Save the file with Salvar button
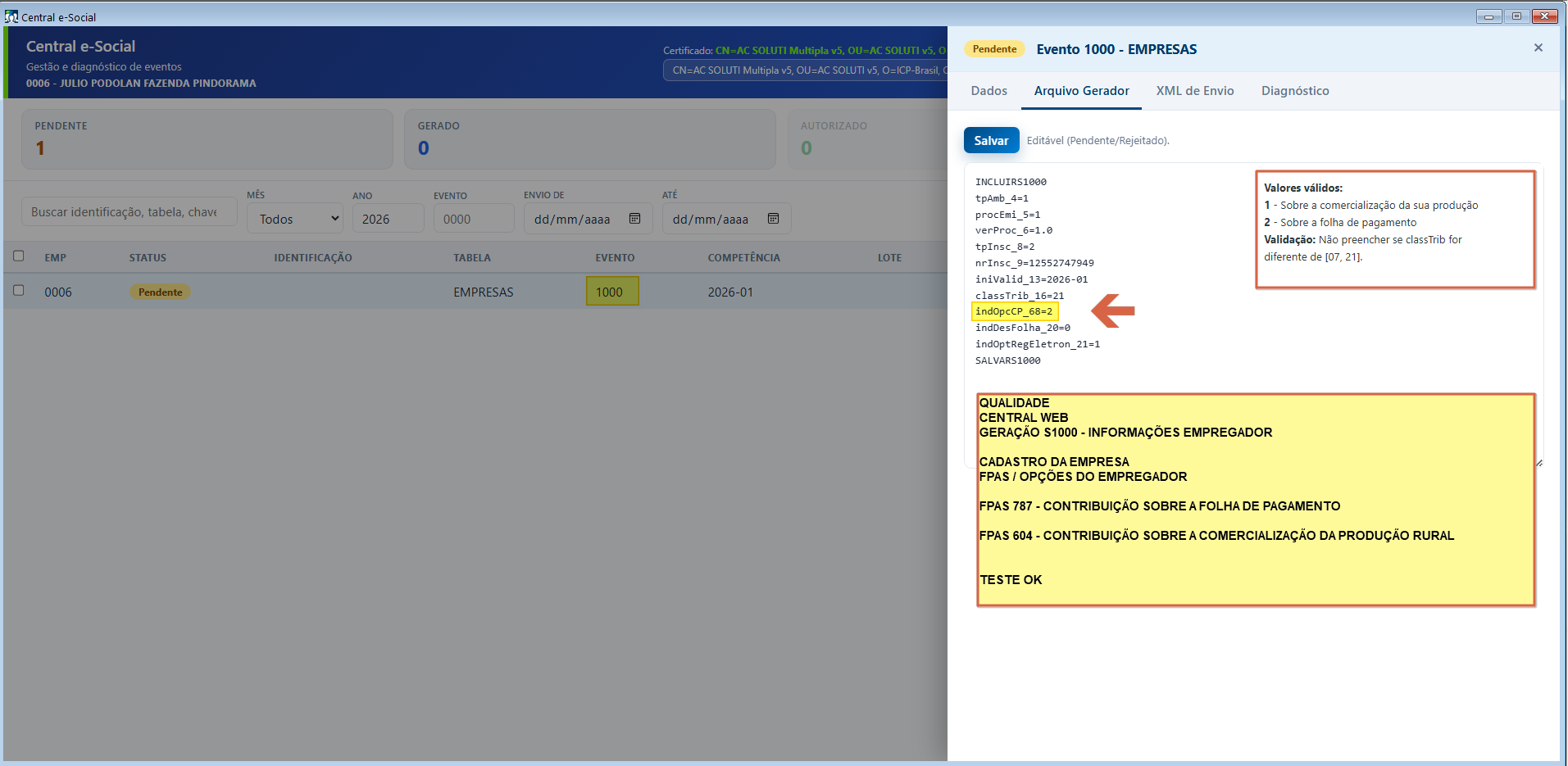 [991, 140]
